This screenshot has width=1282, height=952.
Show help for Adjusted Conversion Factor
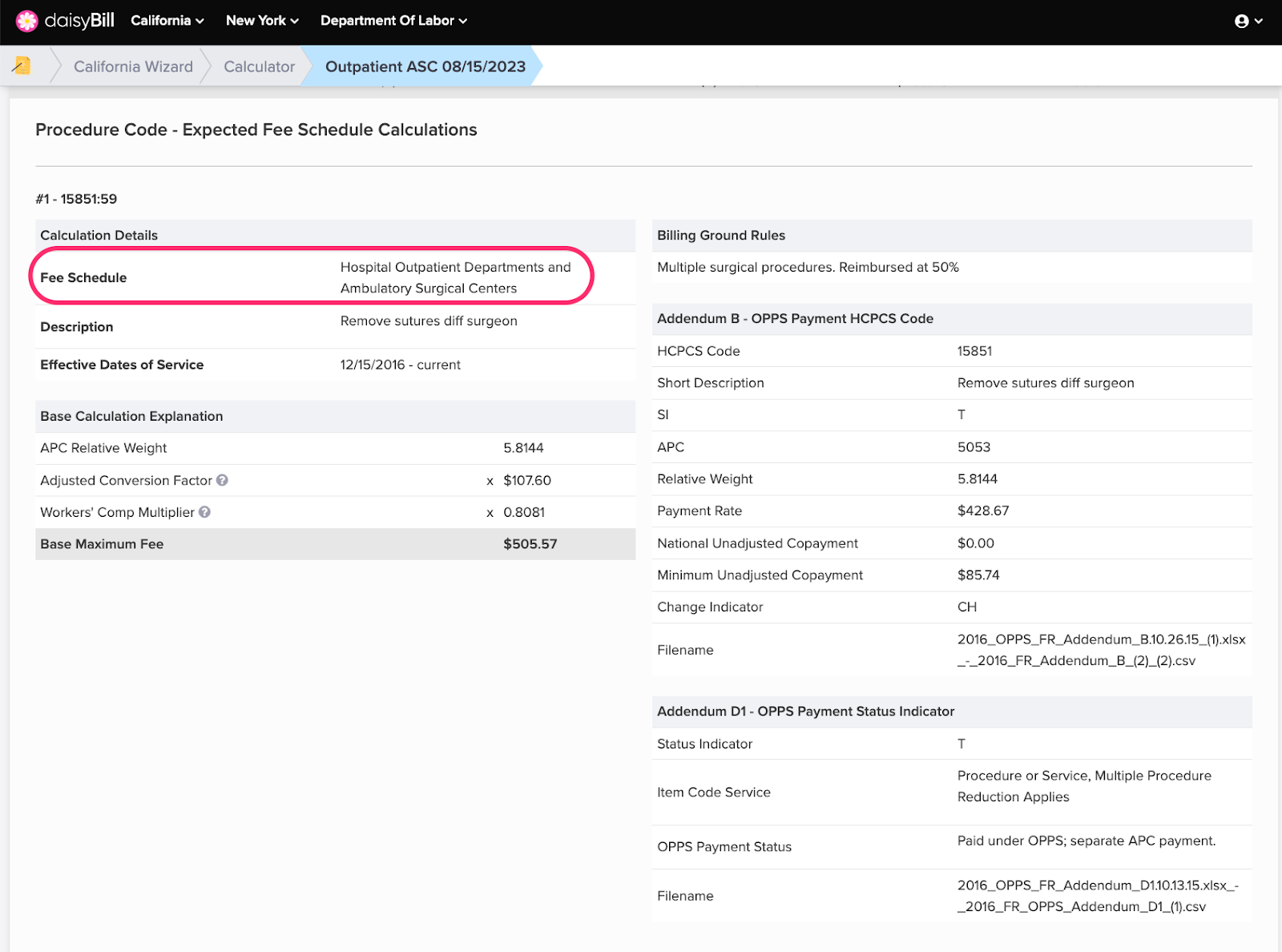click(x=223, y=480)
